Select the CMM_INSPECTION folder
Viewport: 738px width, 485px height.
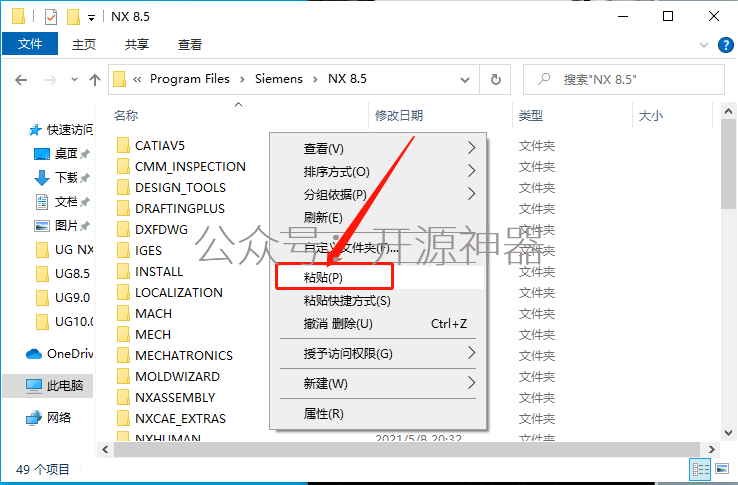coord(190,166)
